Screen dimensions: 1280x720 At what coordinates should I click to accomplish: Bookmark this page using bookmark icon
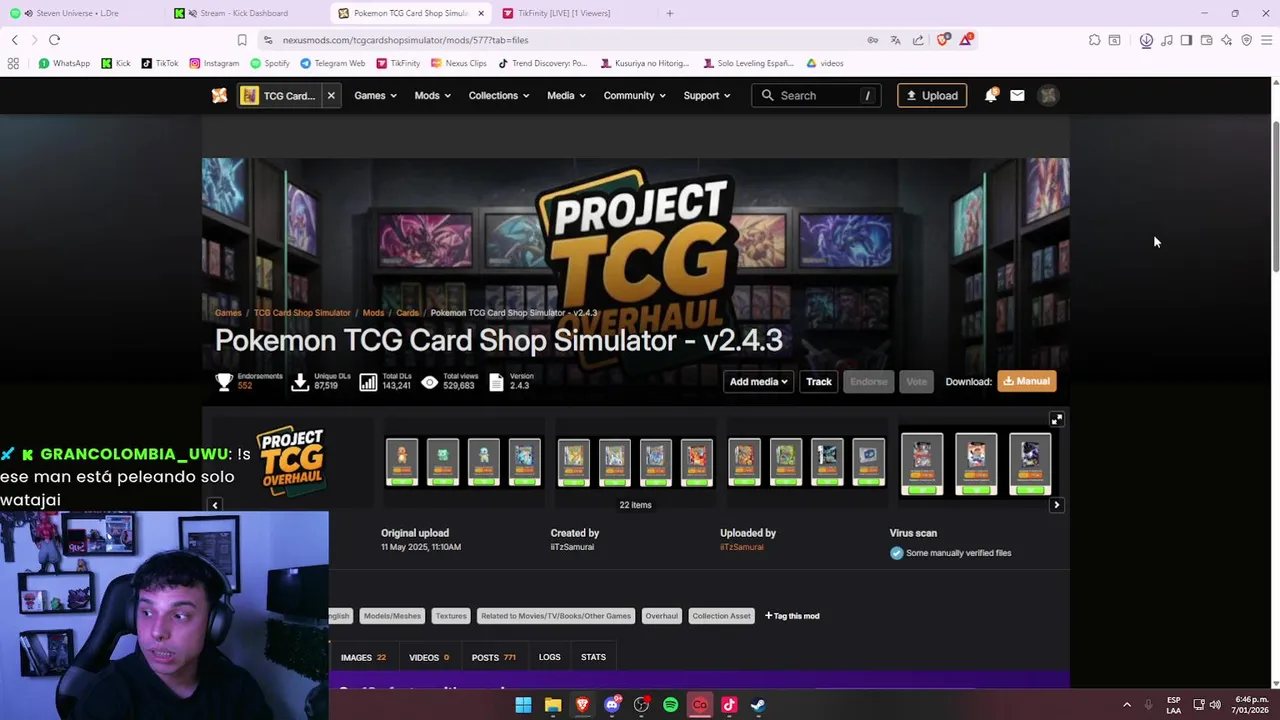(242, 40)
